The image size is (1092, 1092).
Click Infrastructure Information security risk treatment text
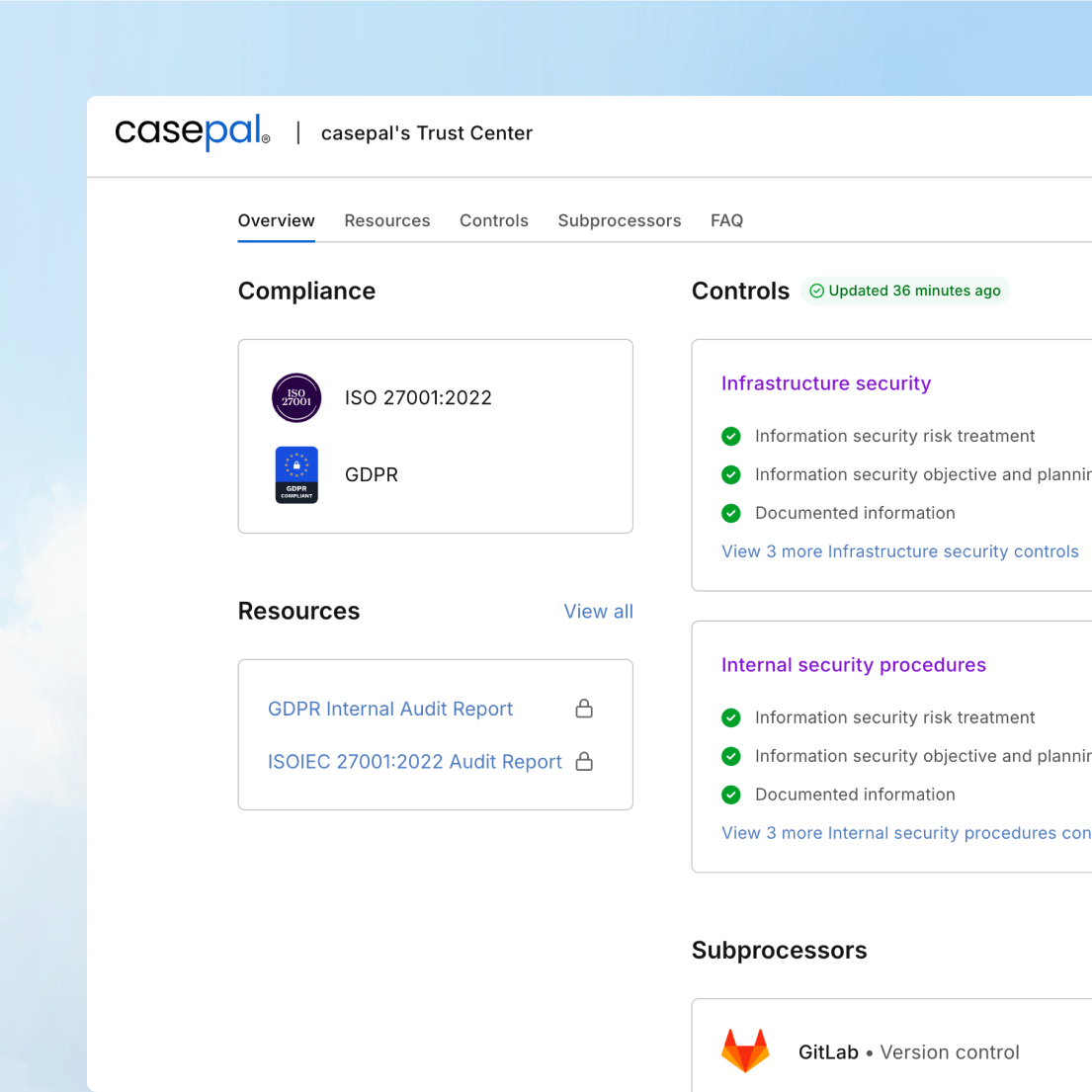[895, 436]
